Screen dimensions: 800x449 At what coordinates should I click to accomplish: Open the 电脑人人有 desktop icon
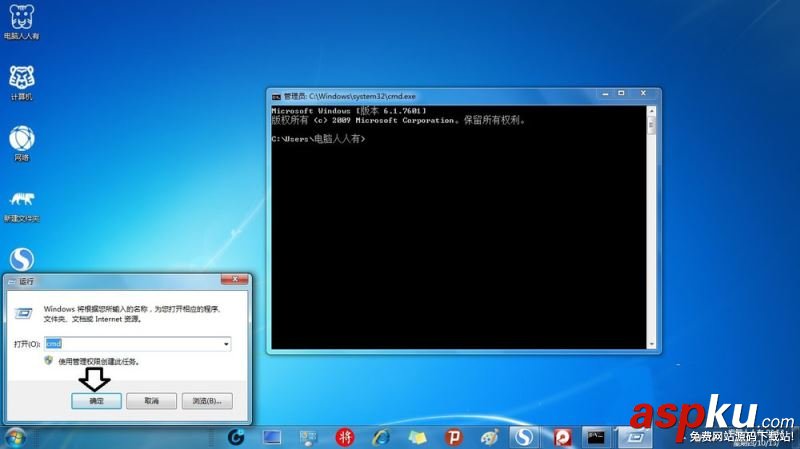click(x=21, y=22)
